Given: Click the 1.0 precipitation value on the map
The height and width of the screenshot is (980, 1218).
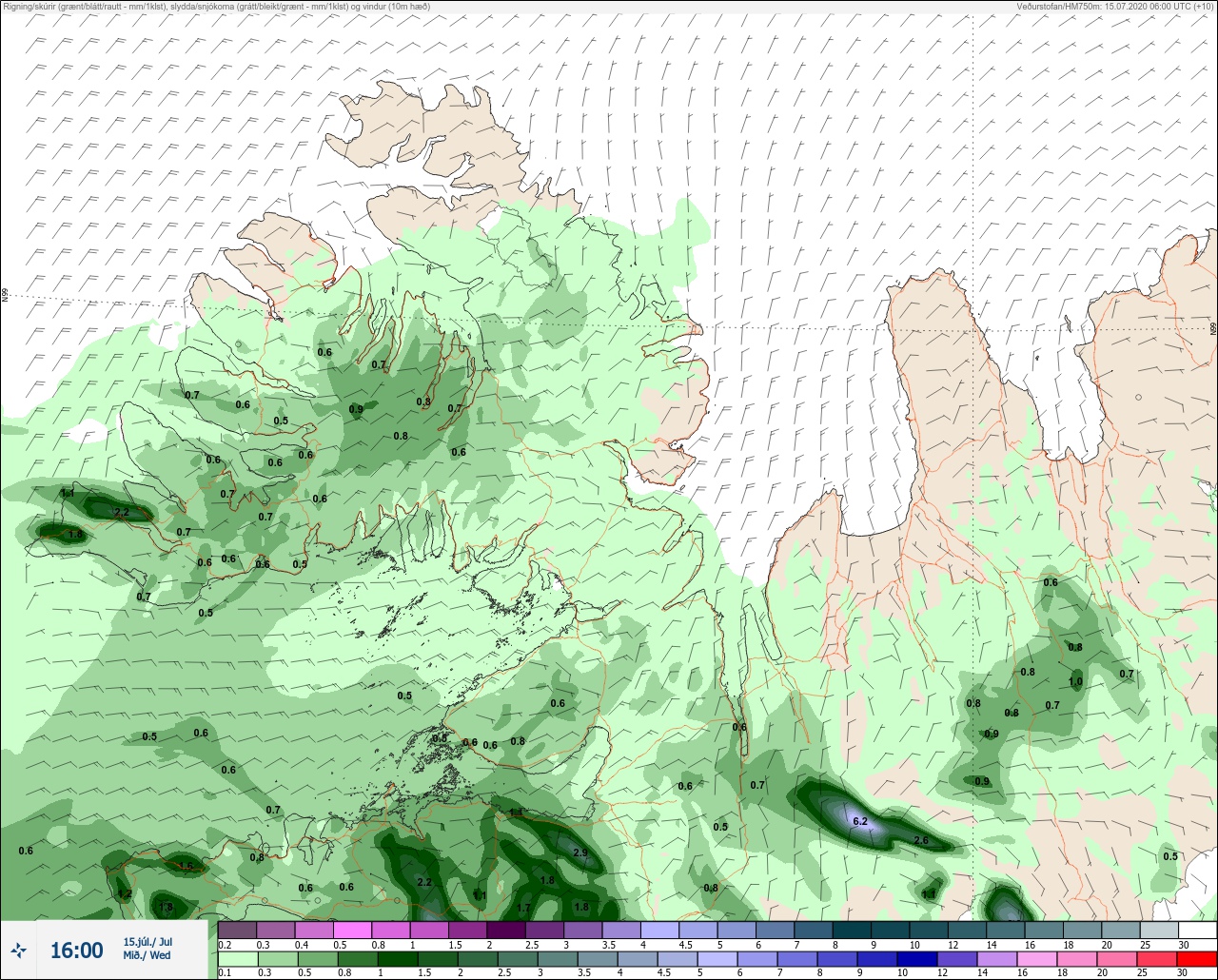Looking at the screenshot, I should (1076, 681).
